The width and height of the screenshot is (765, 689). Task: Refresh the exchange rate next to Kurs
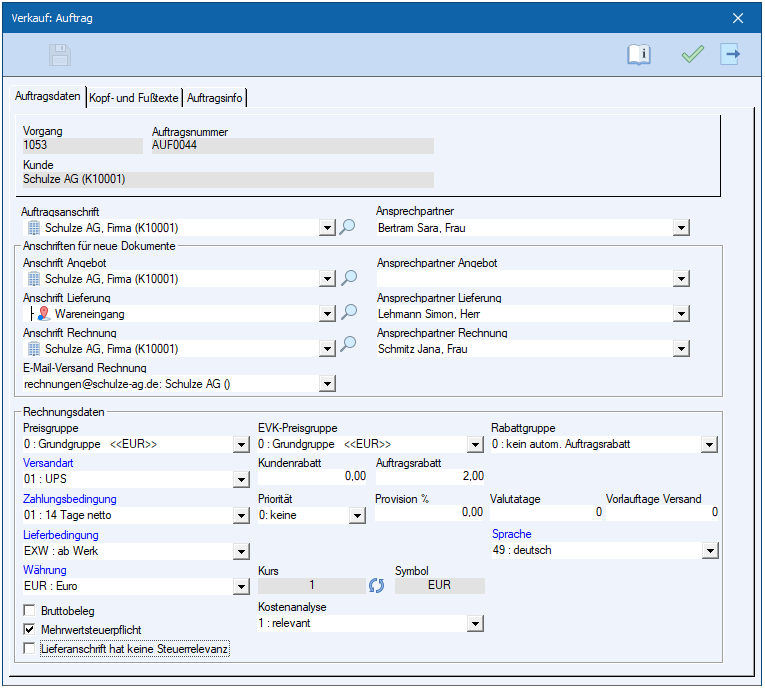(377, 585)
